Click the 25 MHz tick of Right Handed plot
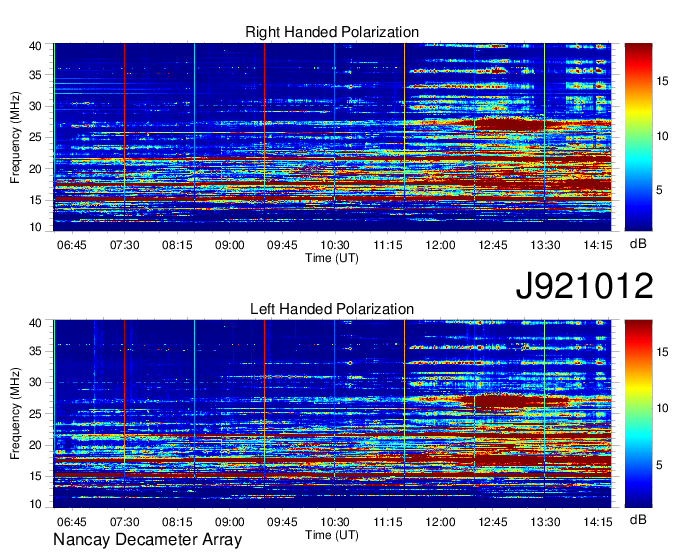680x552 pixels. tap(35, 137)
